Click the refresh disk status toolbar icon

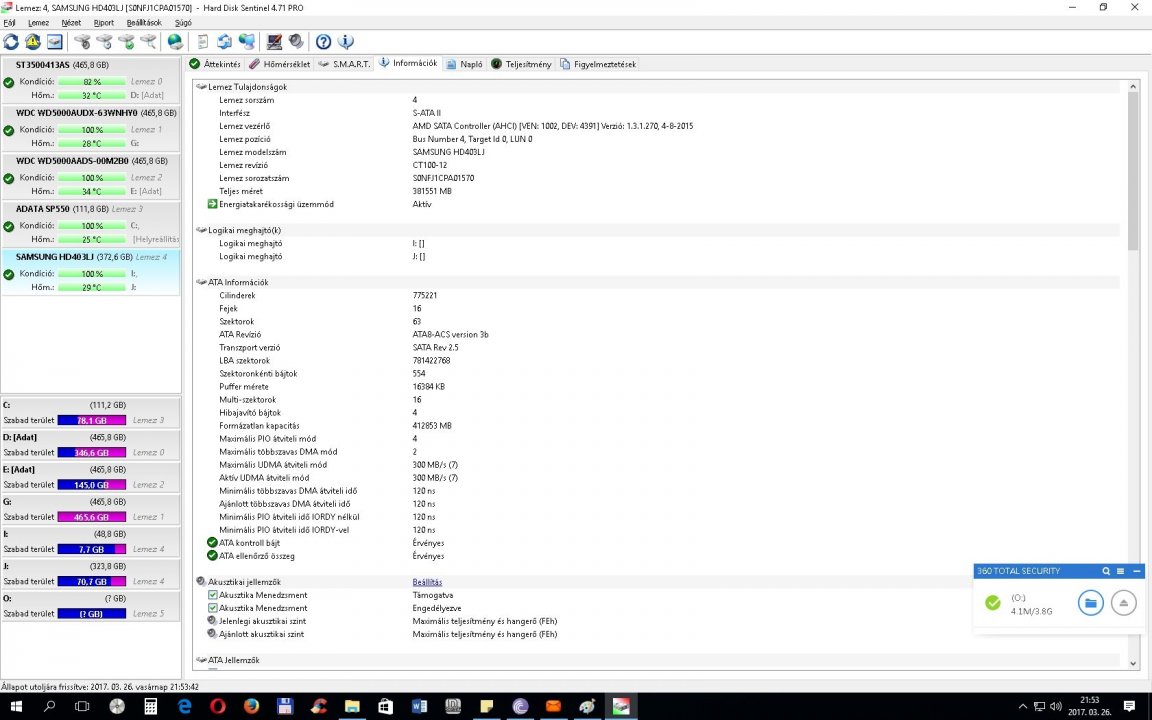pos(11,42)
